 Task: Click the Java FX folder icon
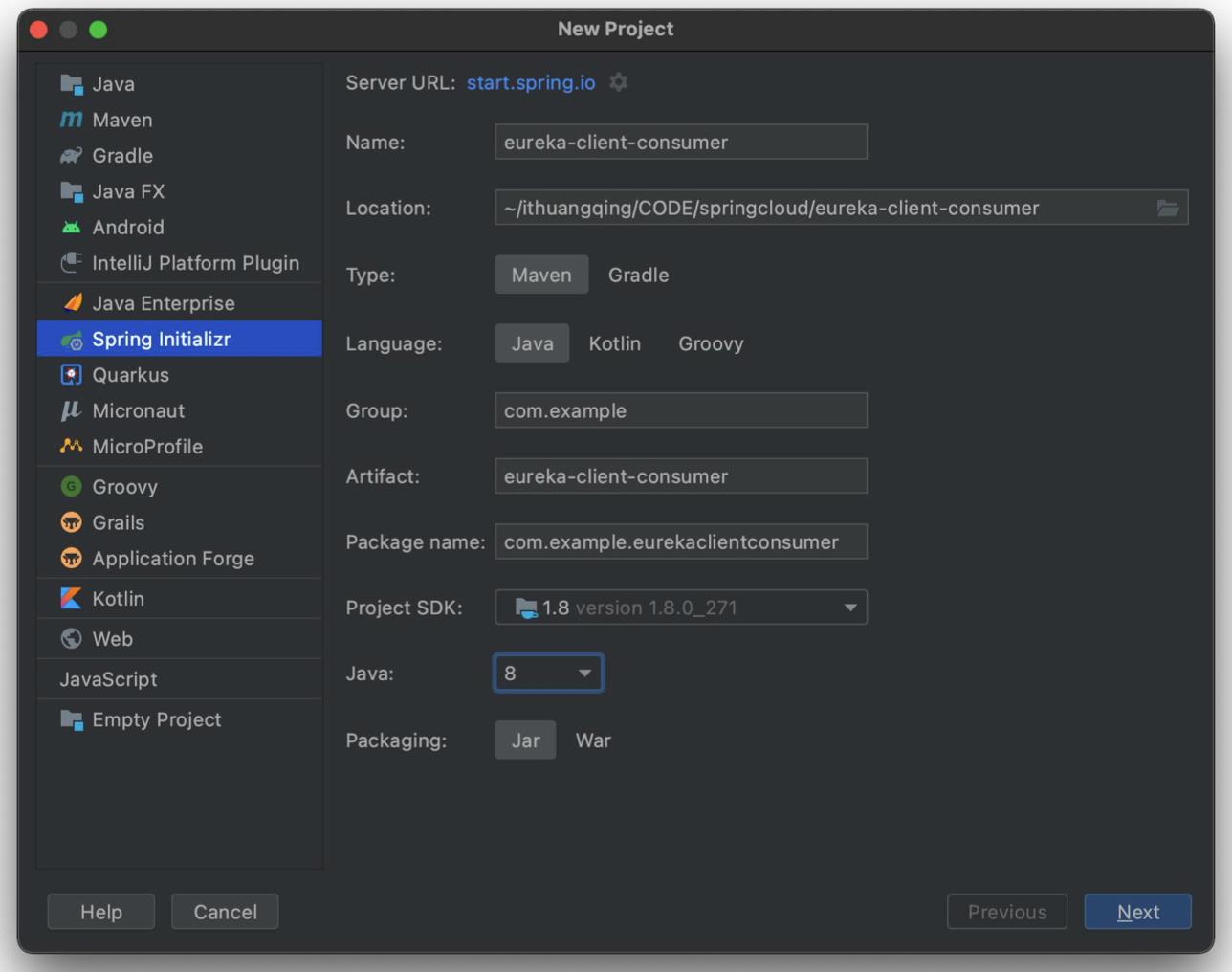[71, 191]
